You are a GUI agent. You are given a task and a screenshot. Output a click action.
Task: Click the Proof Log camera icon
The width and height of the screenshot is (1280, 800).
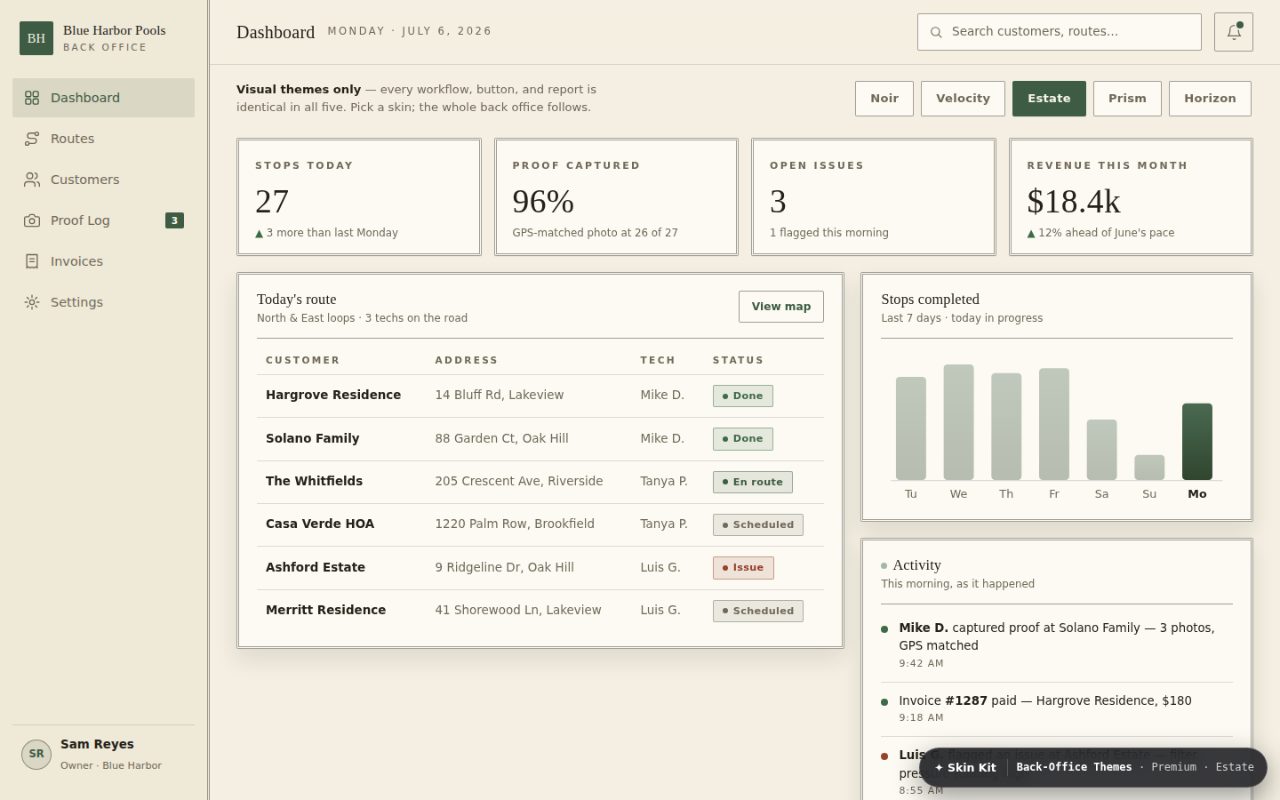point(32,221)
